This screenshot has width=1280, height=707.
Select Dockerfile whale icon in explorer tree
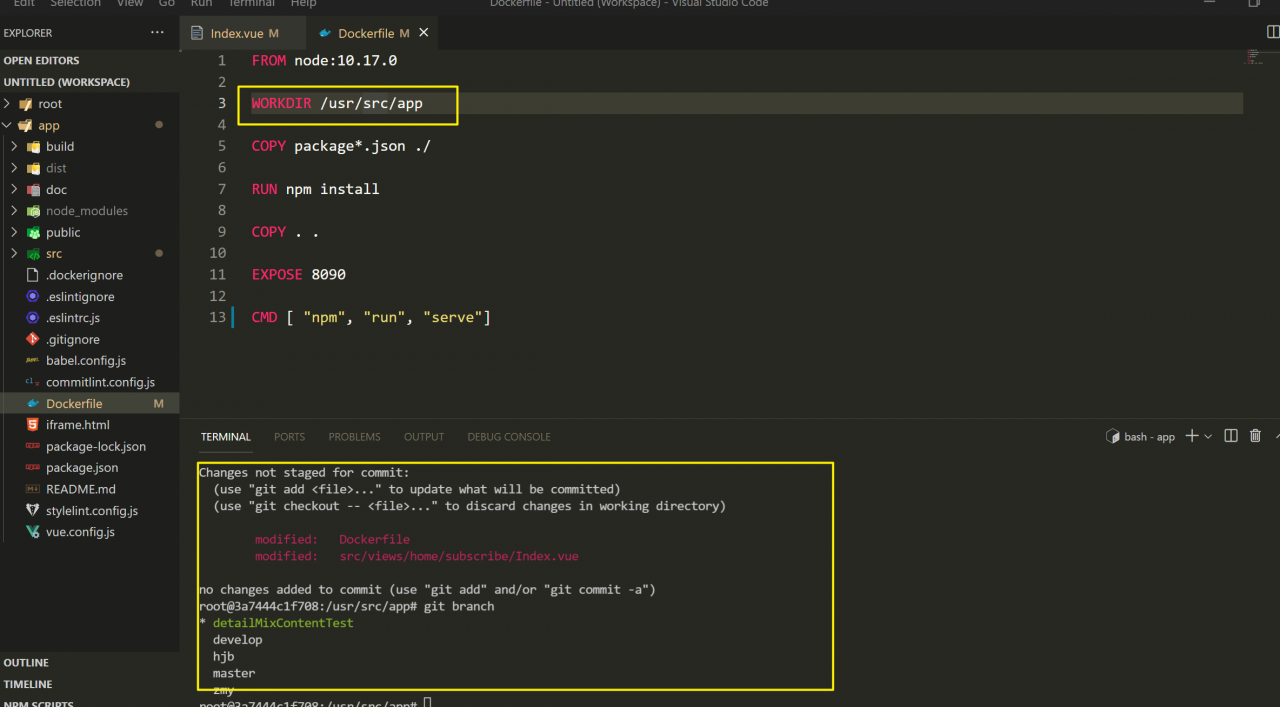33,404
